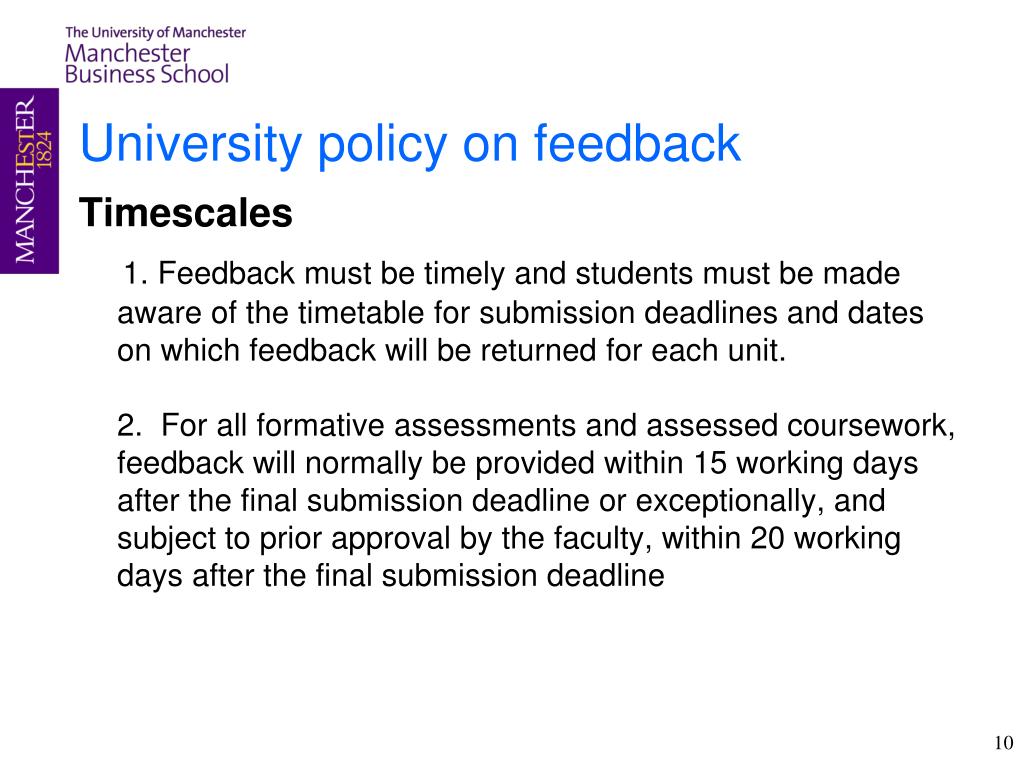Click the line ending 'returned for each unit.'
Screen dimensions: 1024x768
[x=451, y=351]
